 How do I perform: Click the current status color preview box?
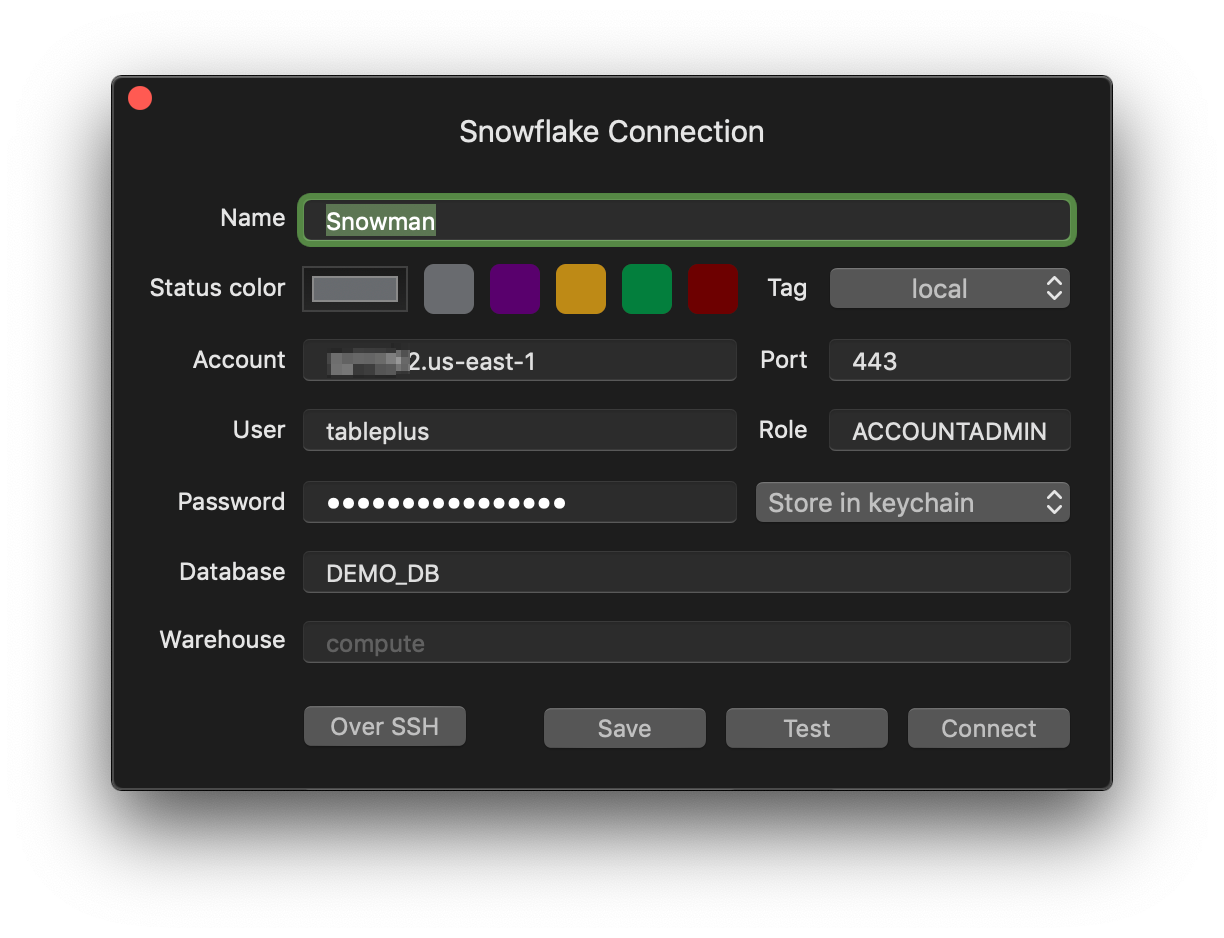click(354, 288)
